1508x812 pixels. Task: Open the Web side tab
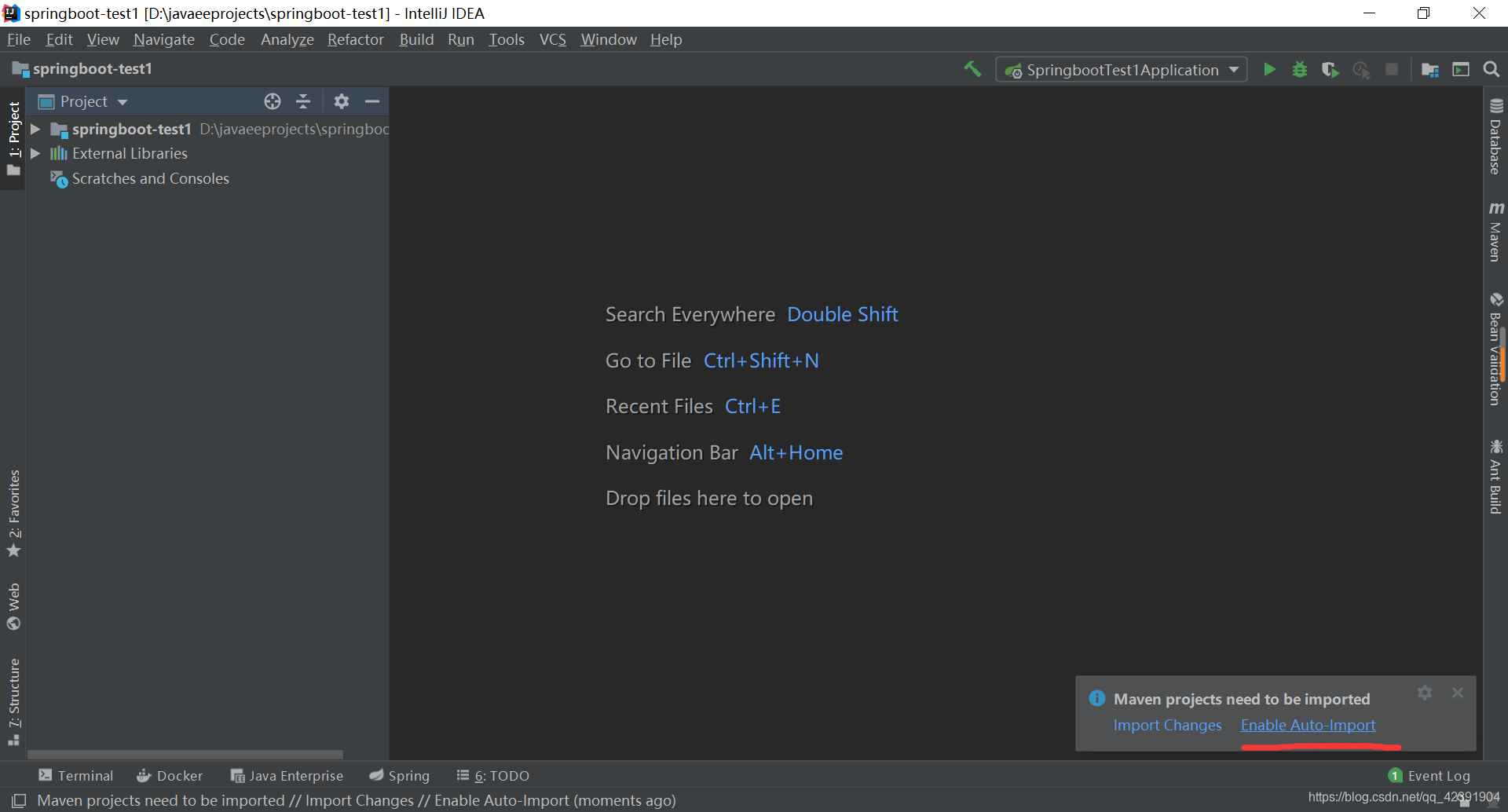(13, 606)
